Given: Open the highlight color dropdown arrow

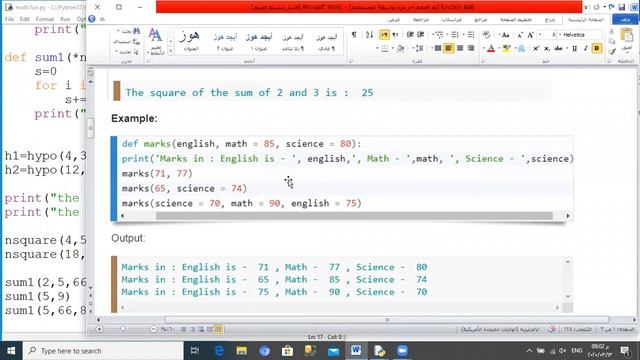Looking at the screenshot, I should pyautogui.click(x=500, y=49).
